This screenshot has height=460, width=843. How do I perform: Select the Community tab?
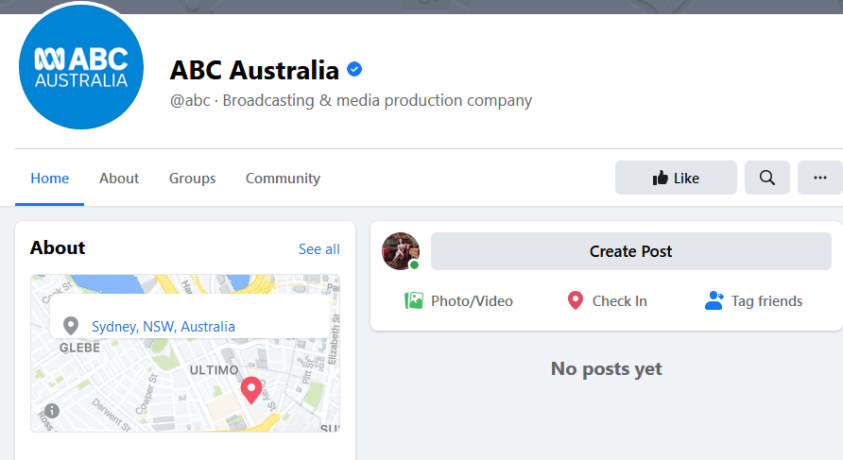[x=283, y=178]
